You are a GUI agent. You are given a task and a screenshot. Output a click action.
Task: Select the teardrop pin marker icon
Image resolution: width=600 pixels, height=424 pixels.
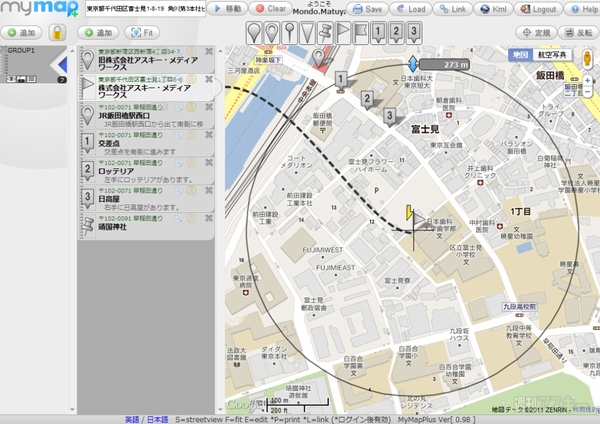[254, 33]
